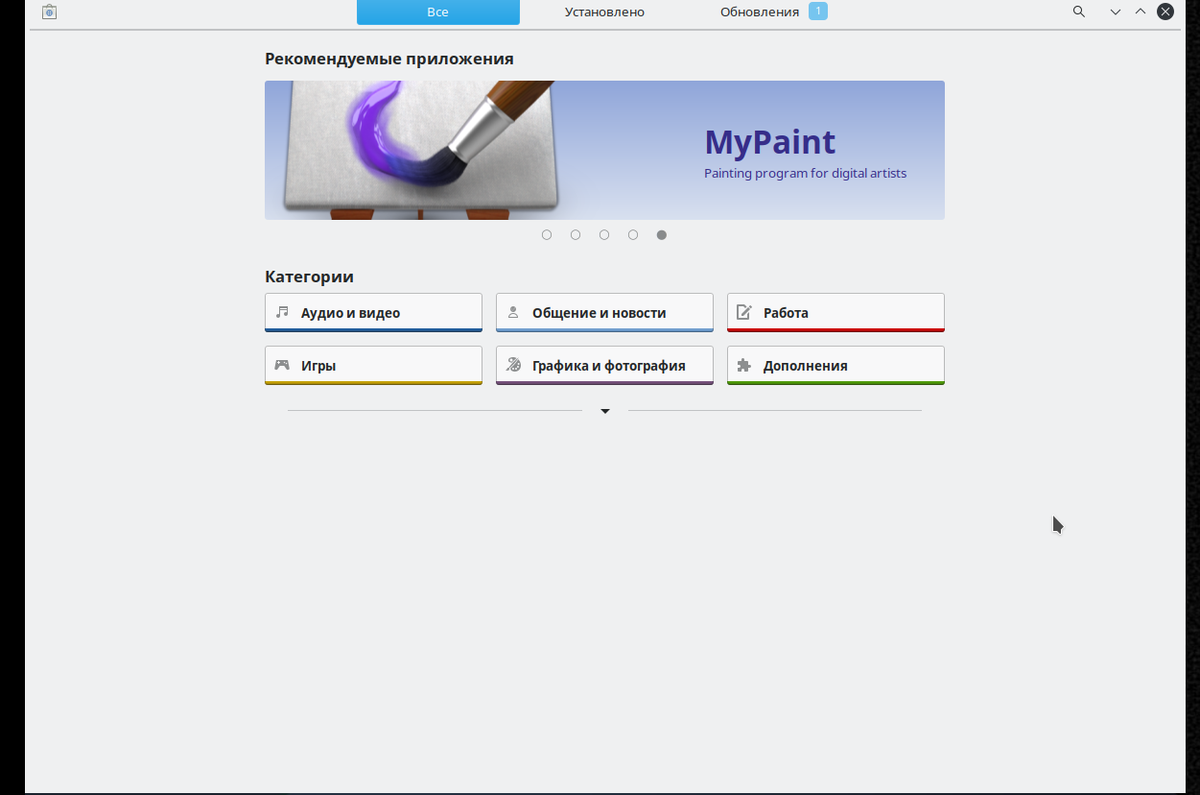
Task: Open the Аудио и видео category
Action: pyautogui.click(x=373, y=312)
